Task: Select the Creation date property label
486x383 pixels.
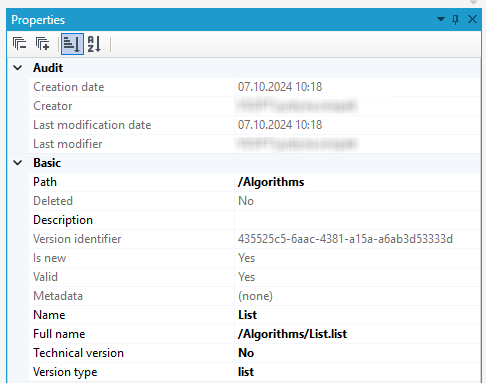Action: pos(69,87)
